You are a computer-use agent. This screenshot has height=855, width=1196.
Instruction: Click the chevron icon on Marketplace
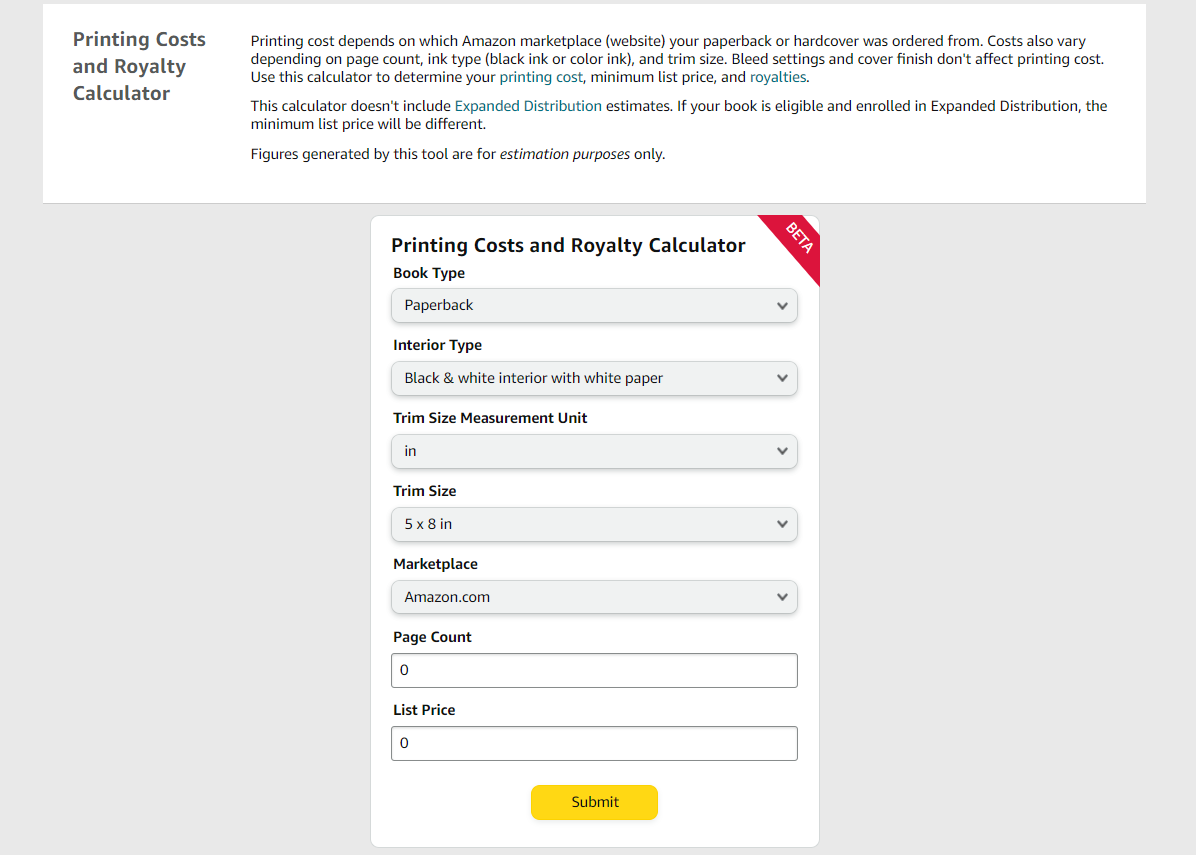(783, 597)
